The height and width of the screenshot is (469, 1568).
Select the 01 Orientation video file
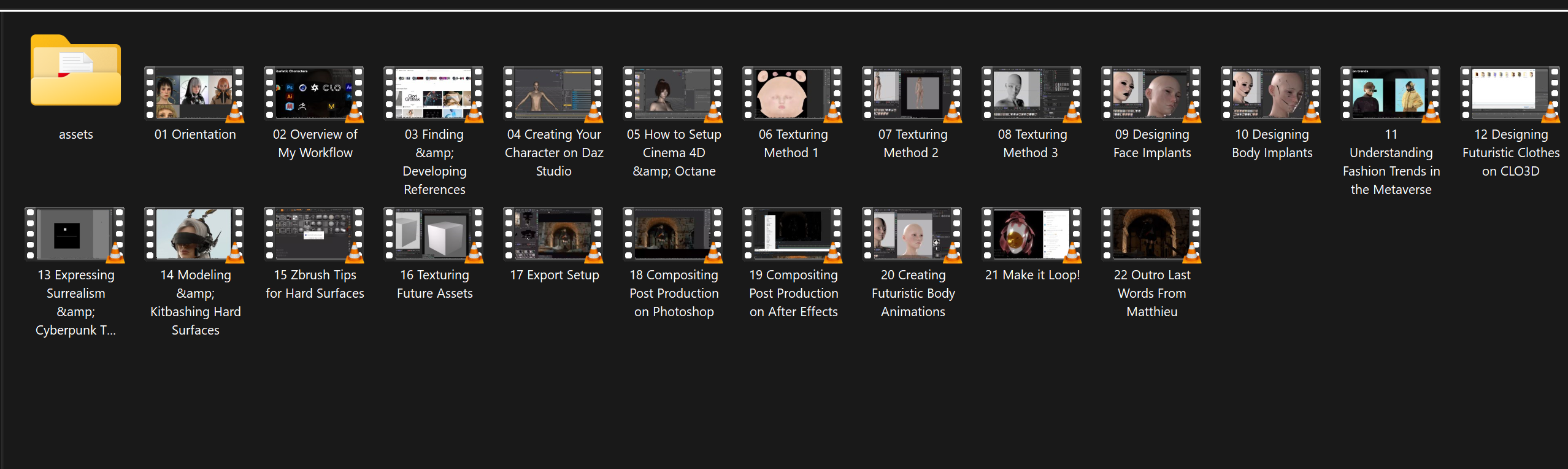pyautogui.click(x=194, y=94)
